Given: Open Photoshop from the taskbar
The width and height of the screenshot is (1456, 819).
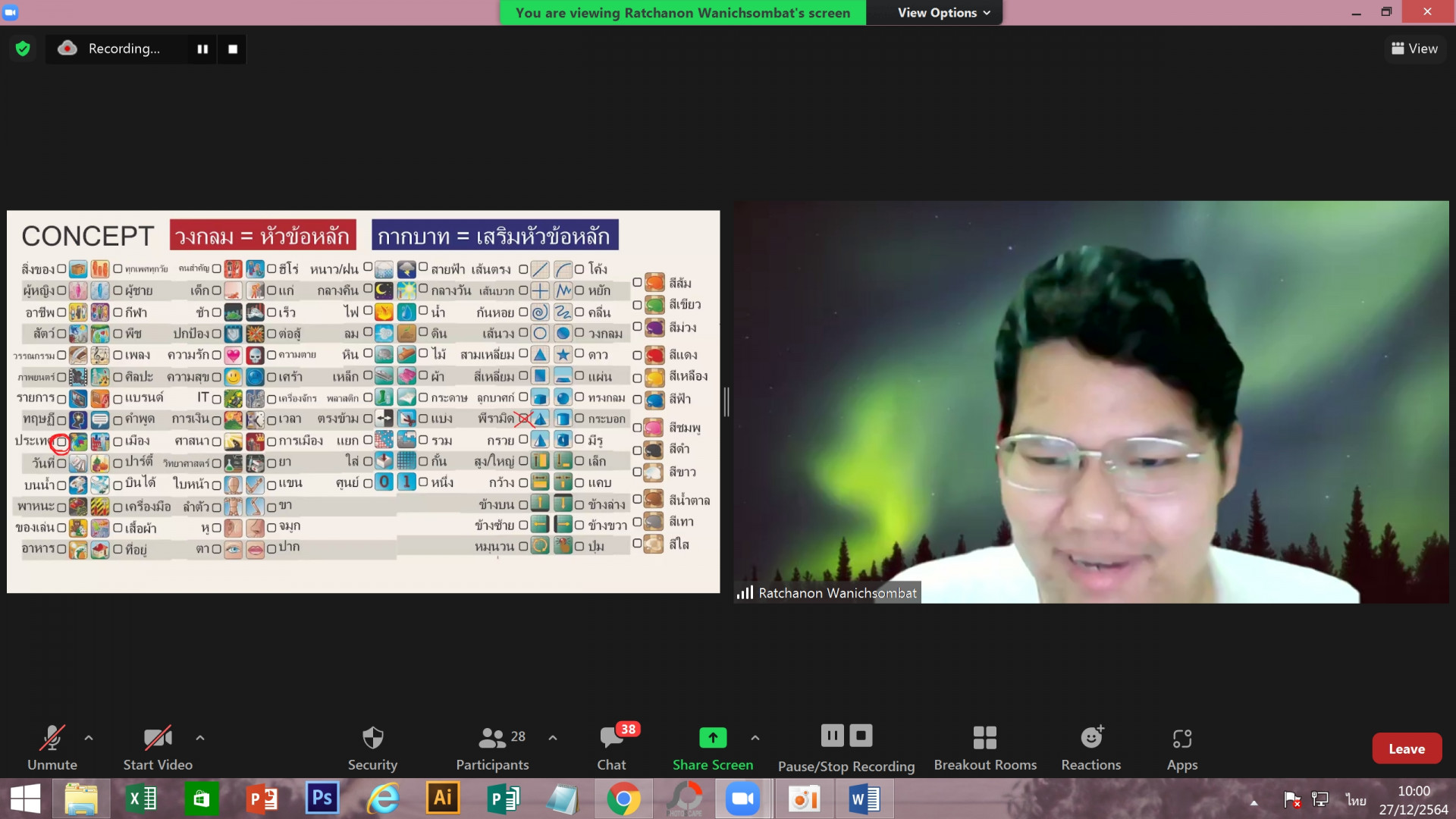Looking at the screenshot, I should (x=322, y=799).
